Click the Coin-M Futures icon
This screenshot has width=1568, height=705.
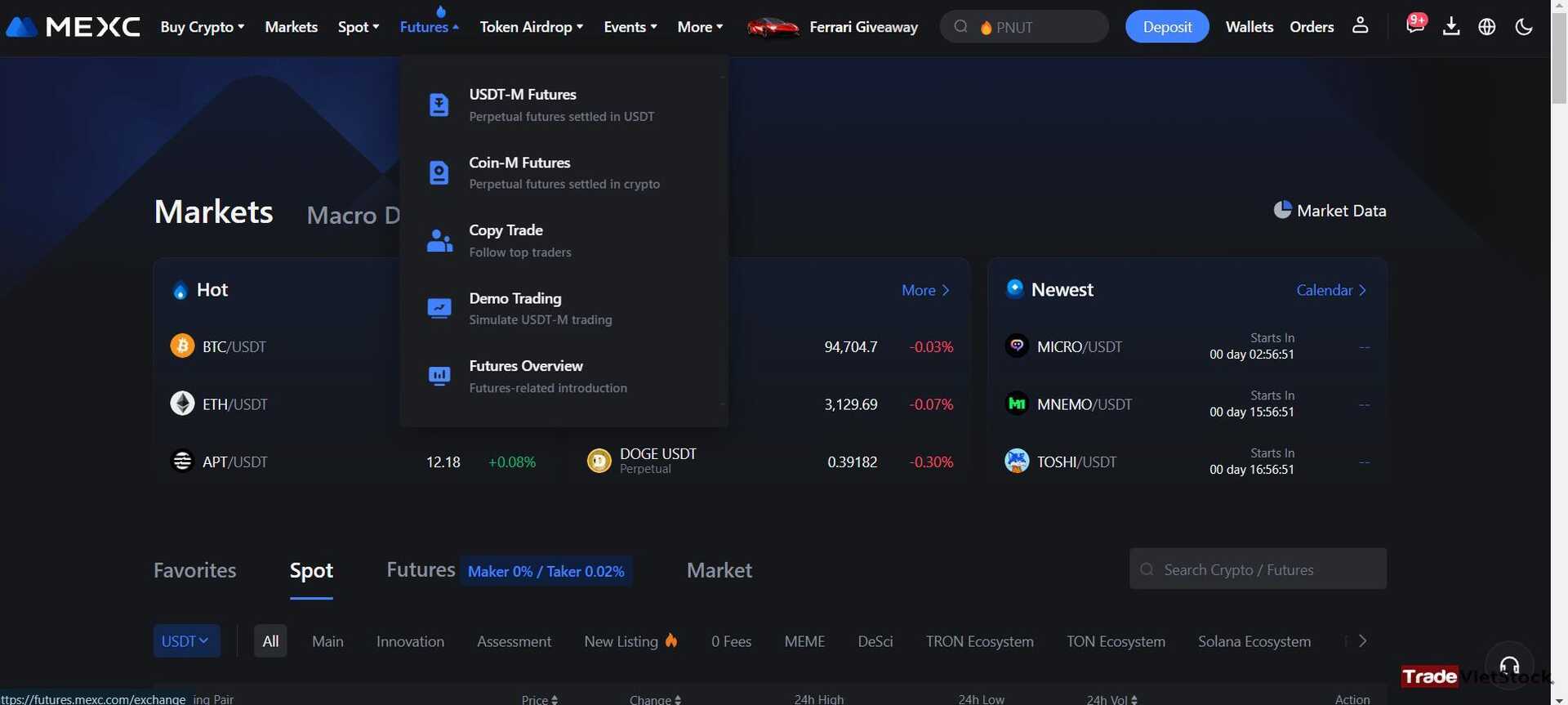pyautogui.click(x=439, y=172)
